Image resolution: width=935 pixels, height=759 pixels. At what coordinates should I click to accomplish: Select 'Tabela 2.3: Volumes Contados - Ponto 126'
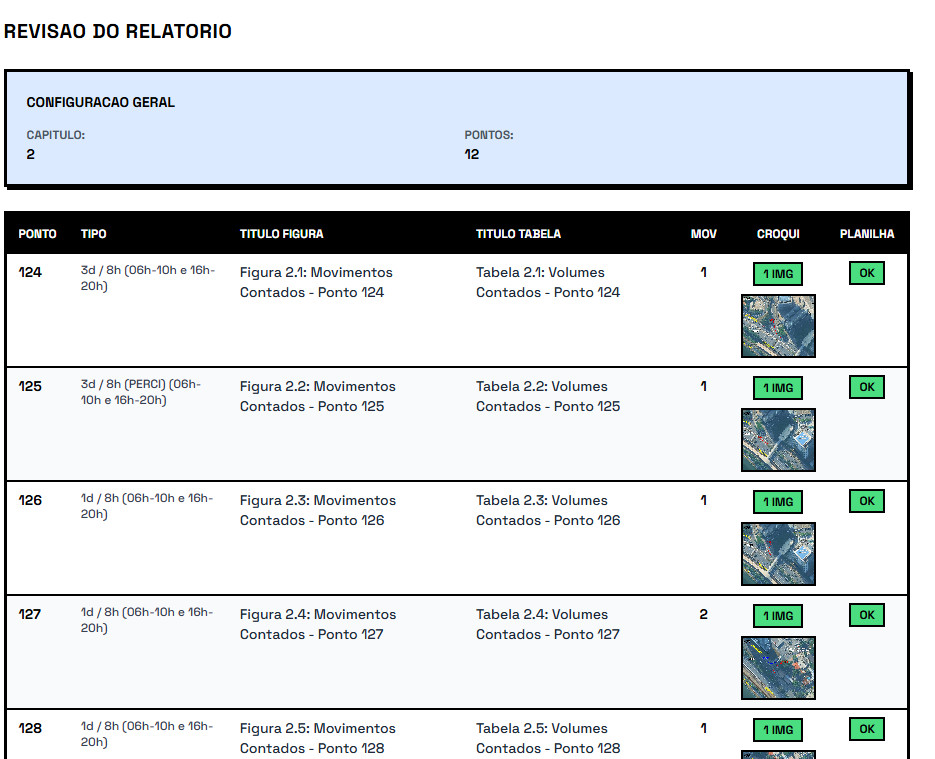tap(548, 510)
